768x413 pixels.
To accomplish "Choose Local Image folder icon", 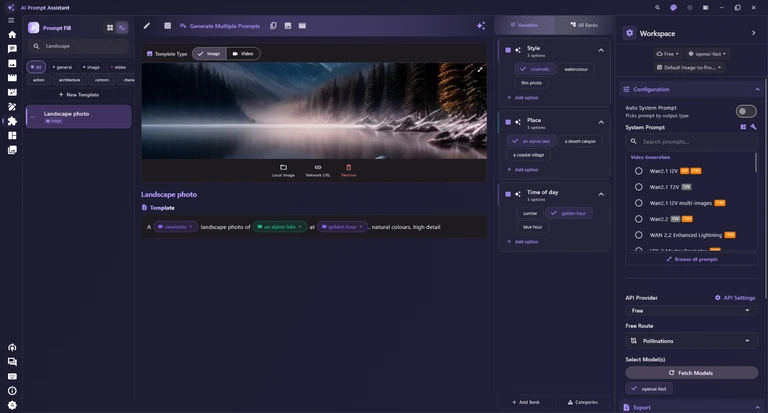I will click(283, 170).
